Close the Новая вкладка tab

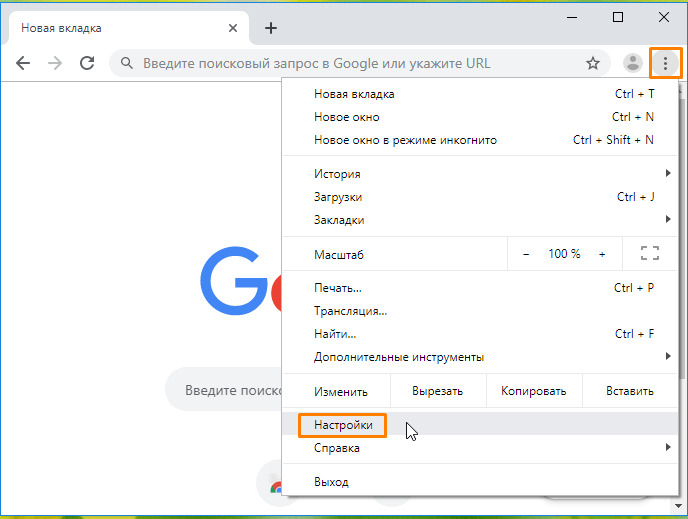click(233, 28)
